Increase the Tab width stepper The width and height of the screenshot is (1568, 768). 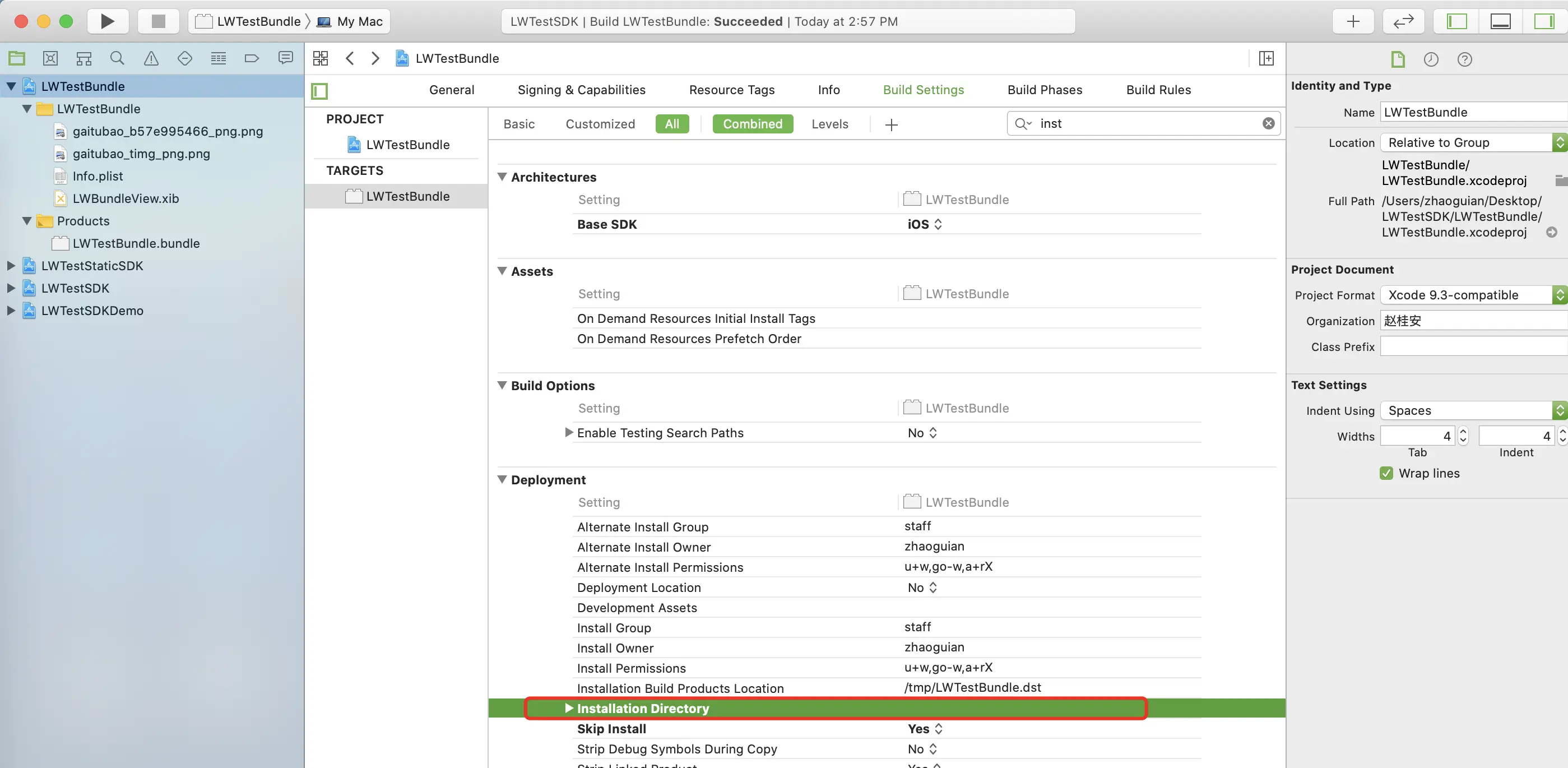pos(1463,432)
